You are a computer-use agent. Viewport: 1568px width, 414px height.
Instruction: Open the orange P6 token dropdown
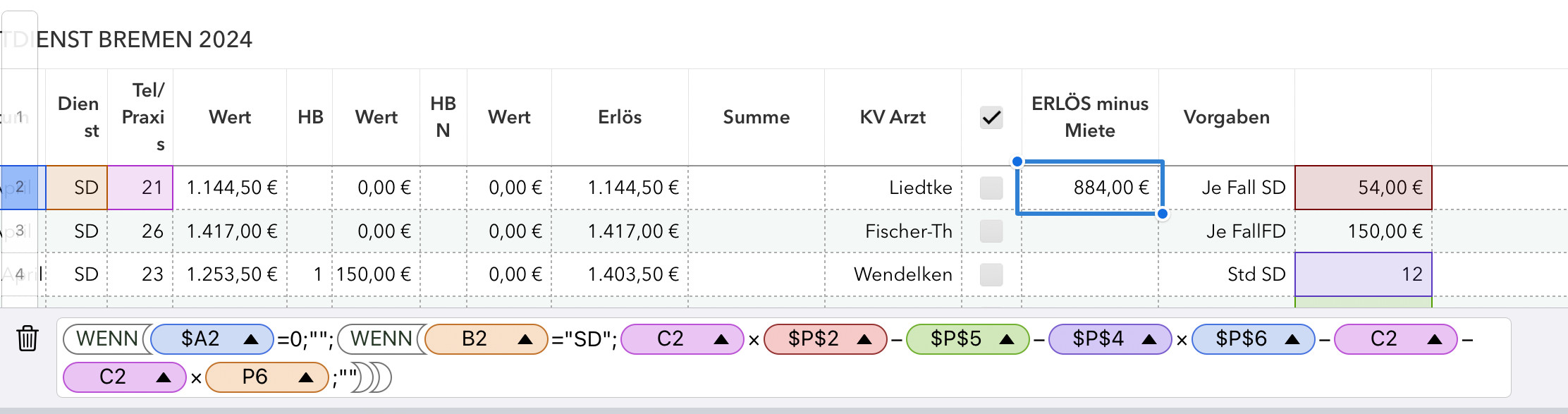[x=305, y=377]
